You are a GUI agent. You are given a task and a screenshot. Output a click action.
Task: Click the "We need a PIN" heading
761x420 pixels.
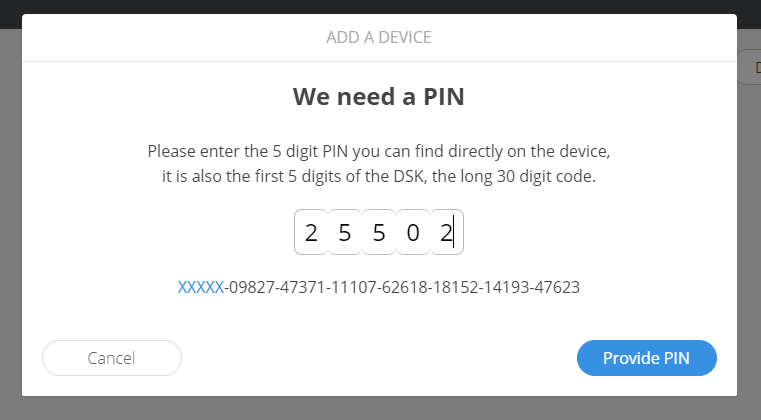[x=379, y=97]
